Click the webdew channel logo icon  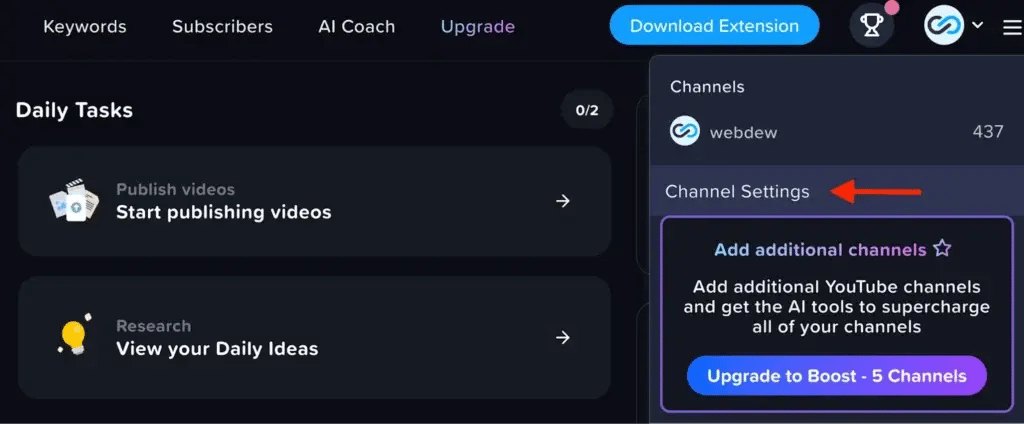685,131
